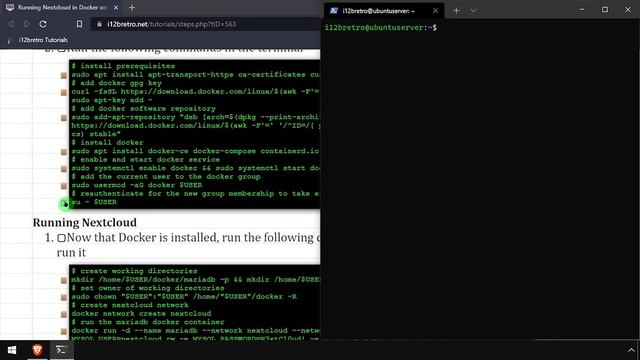
Task: Copy the systemctl enable docker command
Action: pyautogui.click(x=64, y=169)
